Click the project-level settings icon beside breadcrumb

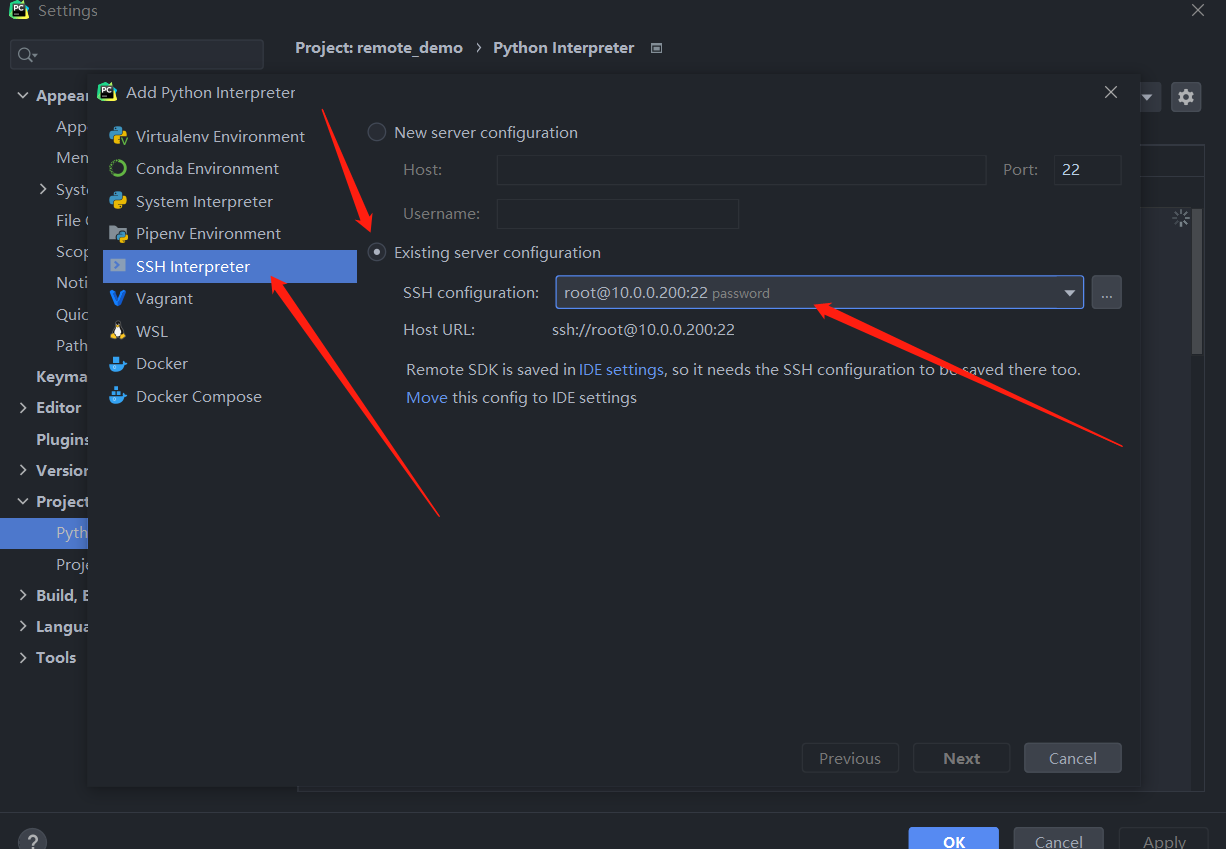(x=656, y=48)
